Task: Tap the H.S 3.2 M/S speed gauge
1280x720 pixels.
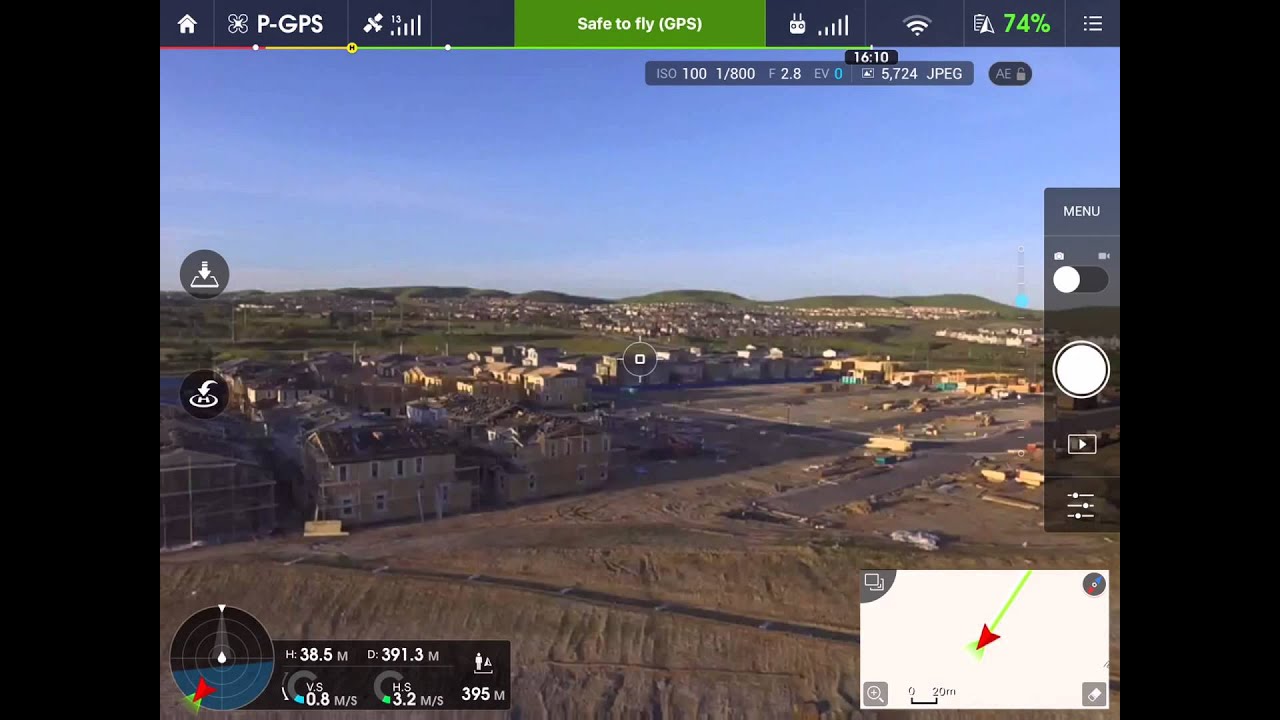Action: pos(408,689)
